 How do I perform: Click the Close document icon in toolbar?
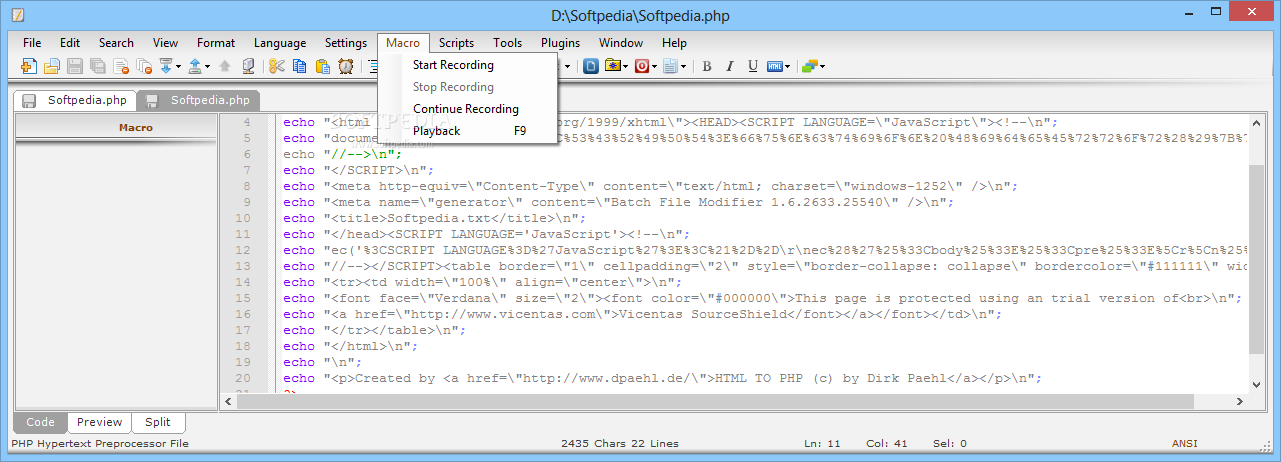[121, 66]
